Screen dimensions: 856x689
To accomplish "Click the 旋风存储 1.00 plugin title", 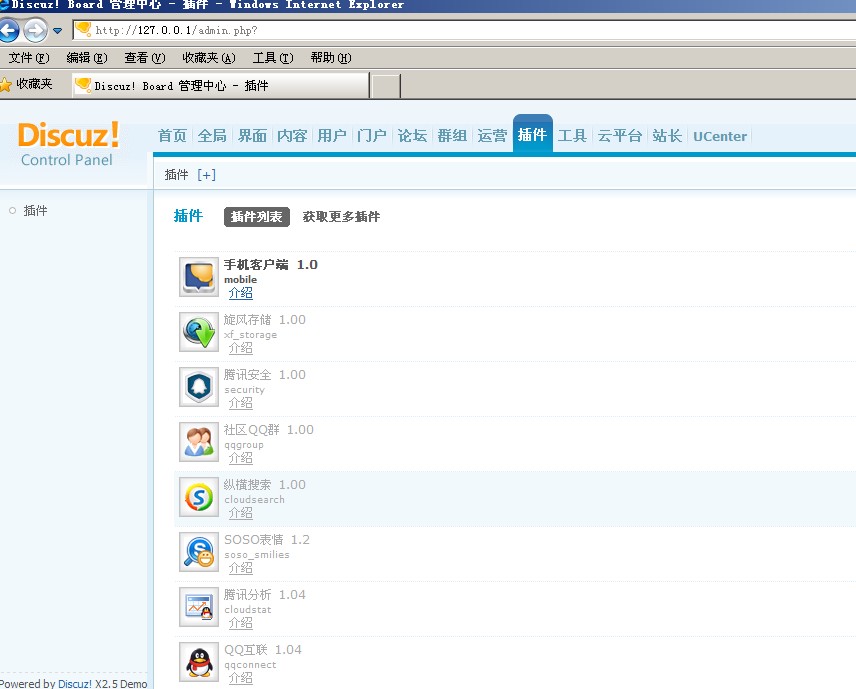I will (265, 320).
